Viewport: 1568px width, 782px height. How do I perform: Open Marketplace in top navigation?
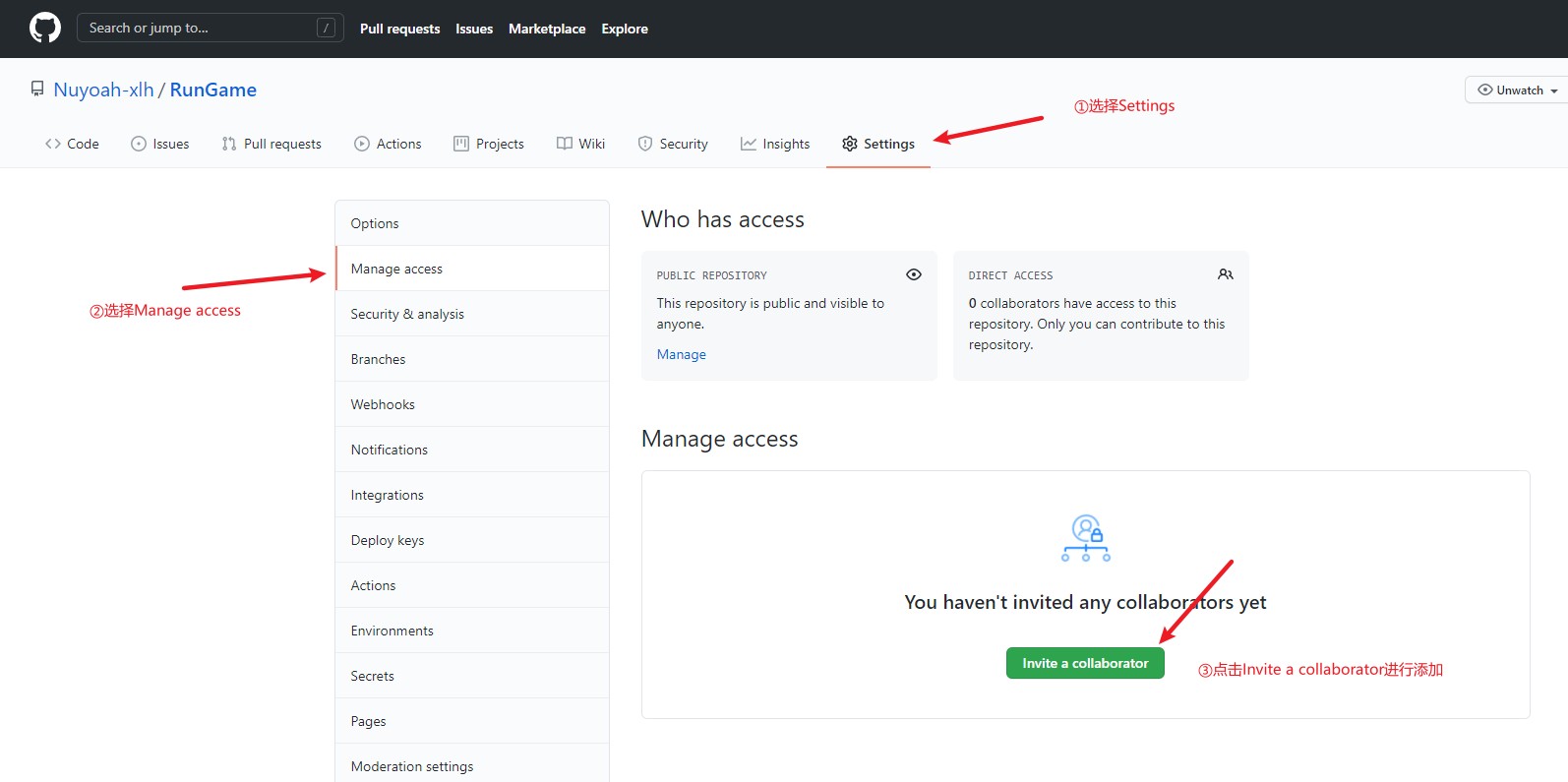tap(547, 29)
